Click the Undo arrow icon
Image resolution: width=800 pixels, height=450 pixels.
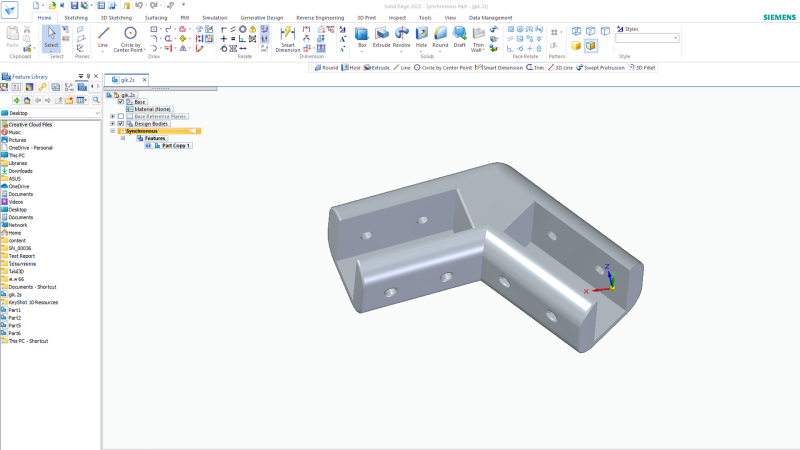click(139, 5)
